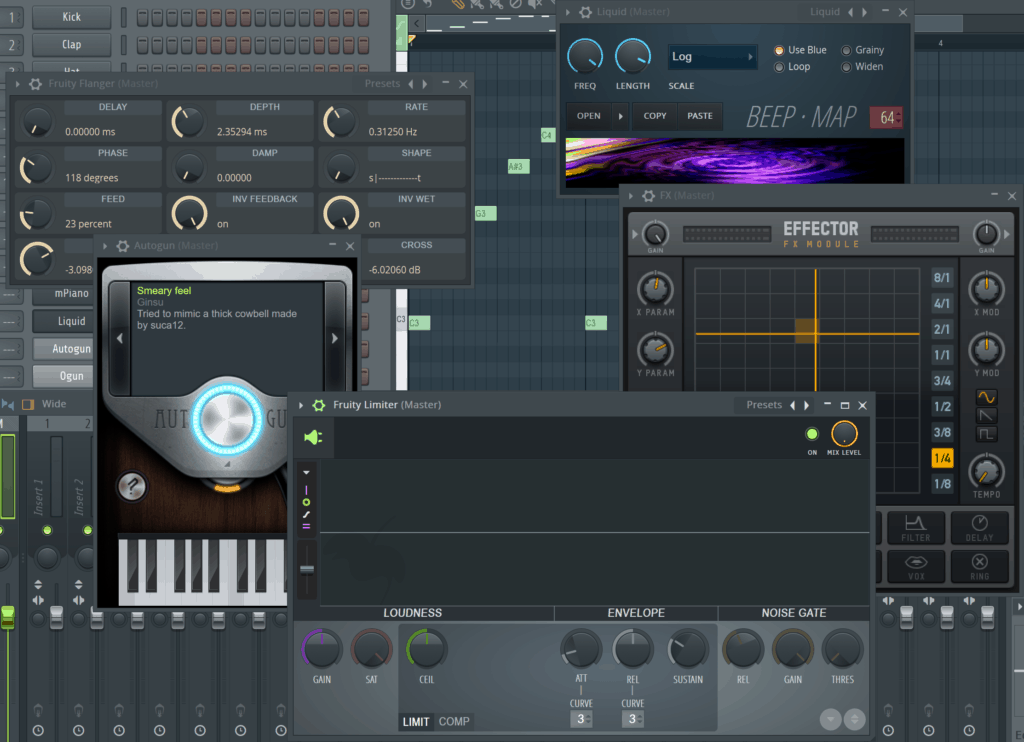Choose the Delay effect in Effector
The height and width of the screenshot is (742, 1024).
coord(979,528)
